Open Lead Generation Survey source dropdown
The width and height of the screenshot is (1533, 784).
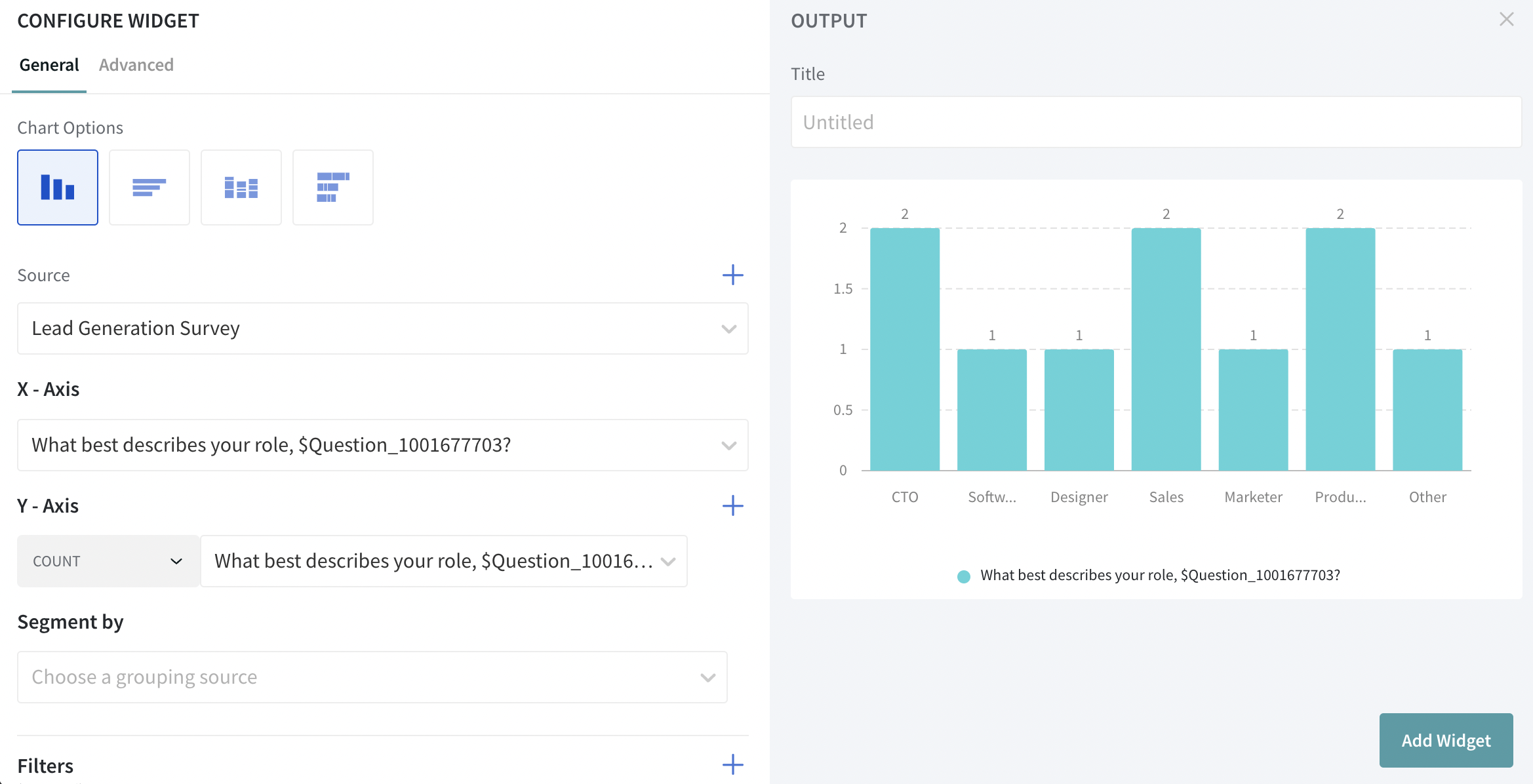click(382, 328)
